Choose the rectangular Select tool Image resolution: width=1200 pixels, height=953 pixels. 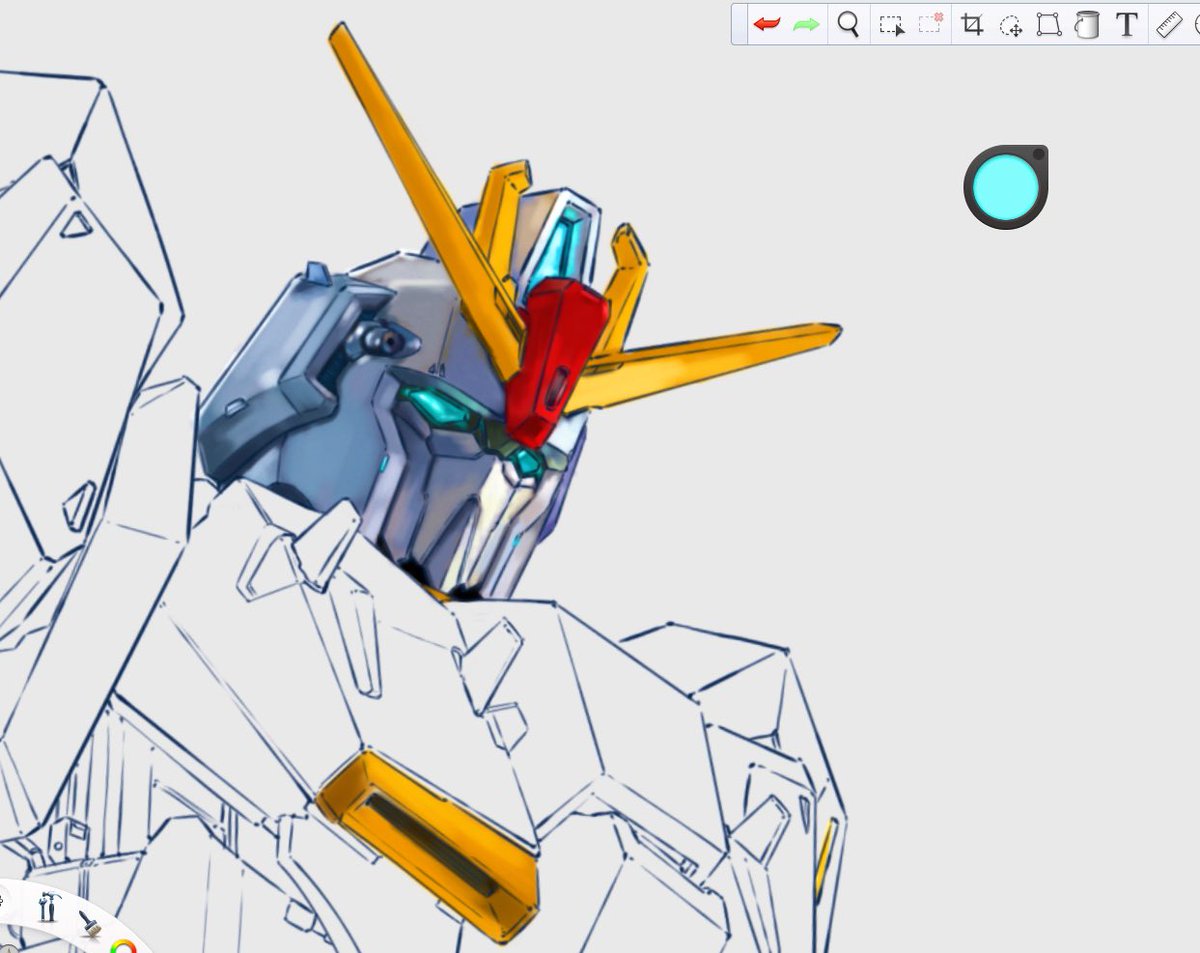point(891,25)
